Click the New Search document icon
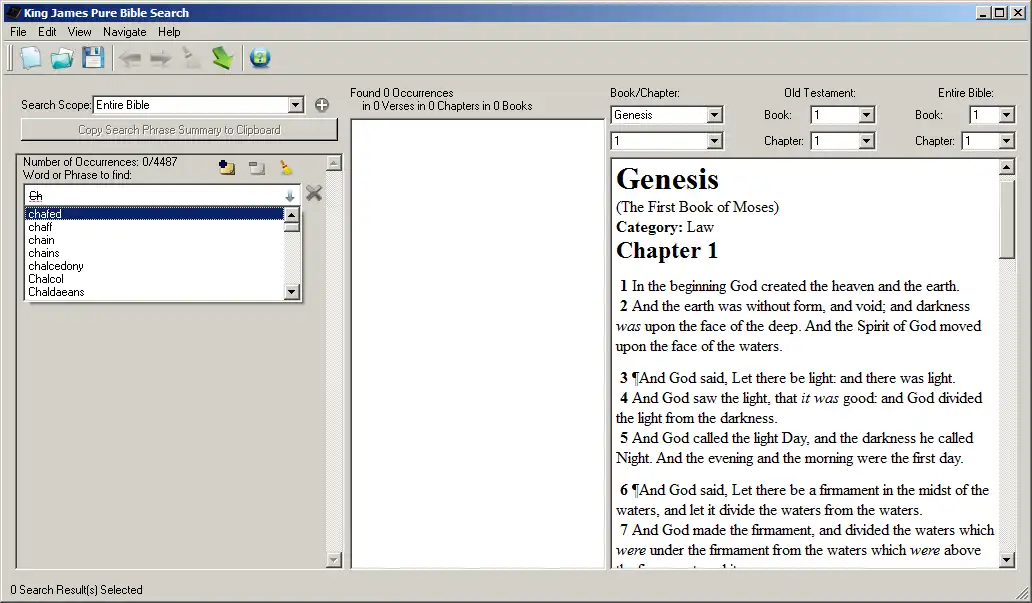 point(30,58)
